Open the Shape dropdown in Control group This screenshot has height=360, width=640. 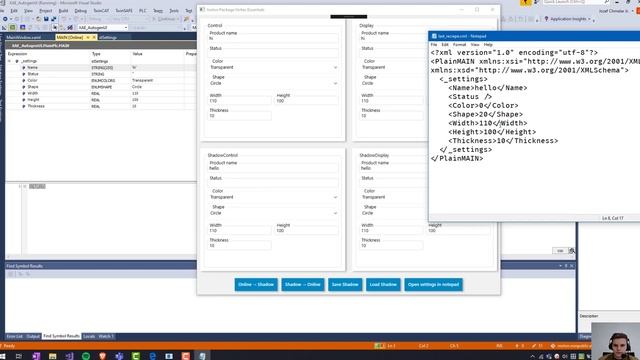pyautogui.click(x=336, y=83)
